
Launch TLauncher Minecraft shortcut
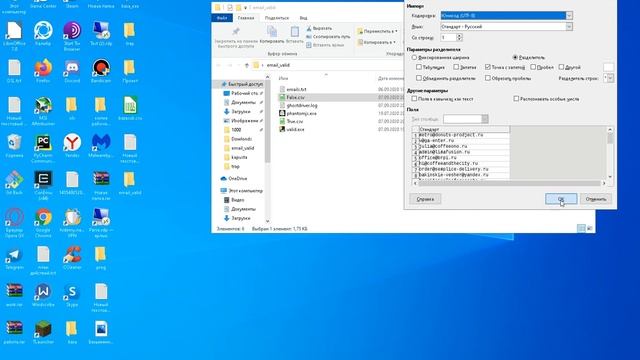click(43, 332)
